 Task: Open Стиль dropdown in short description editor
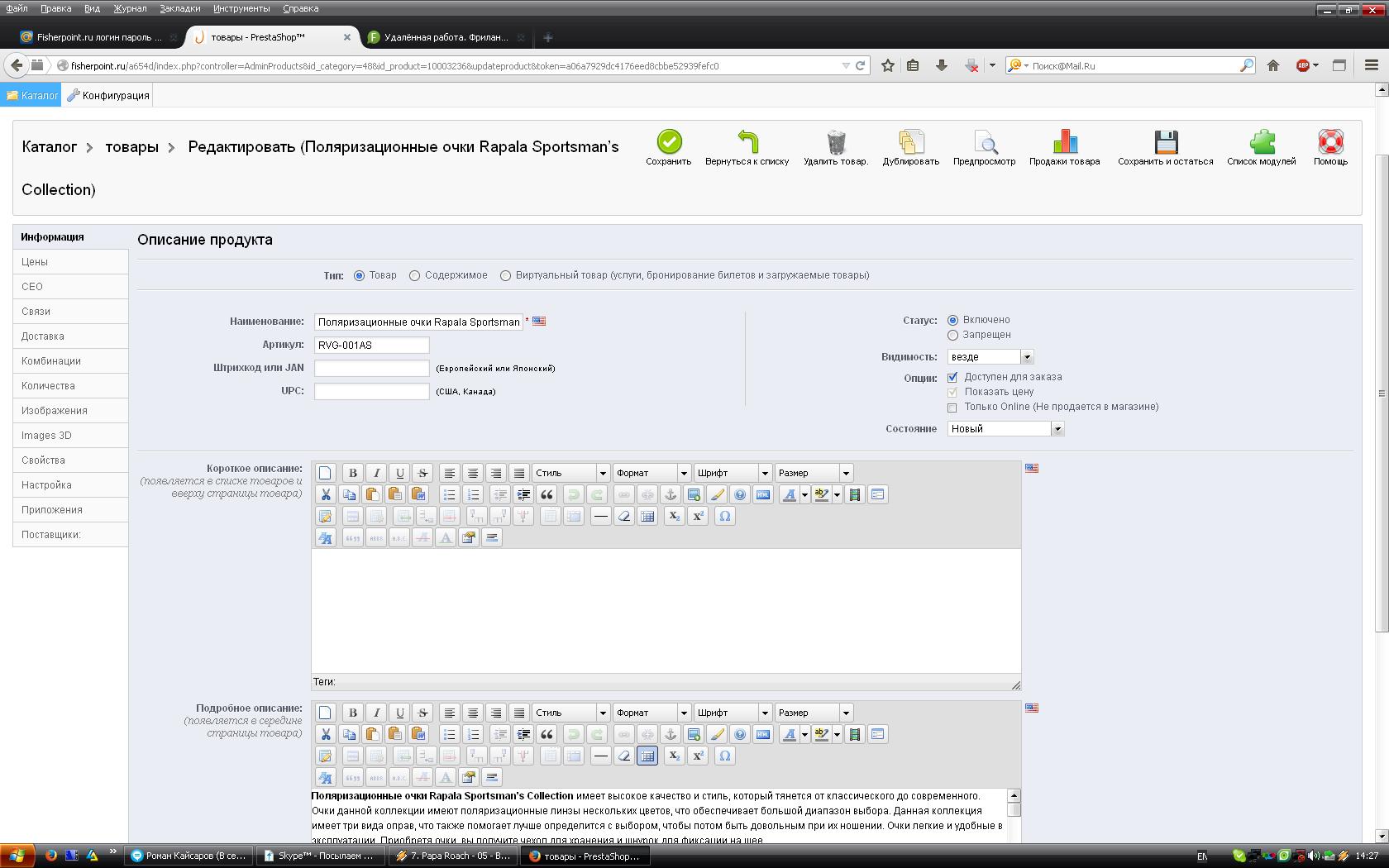[x=570, y=473]
